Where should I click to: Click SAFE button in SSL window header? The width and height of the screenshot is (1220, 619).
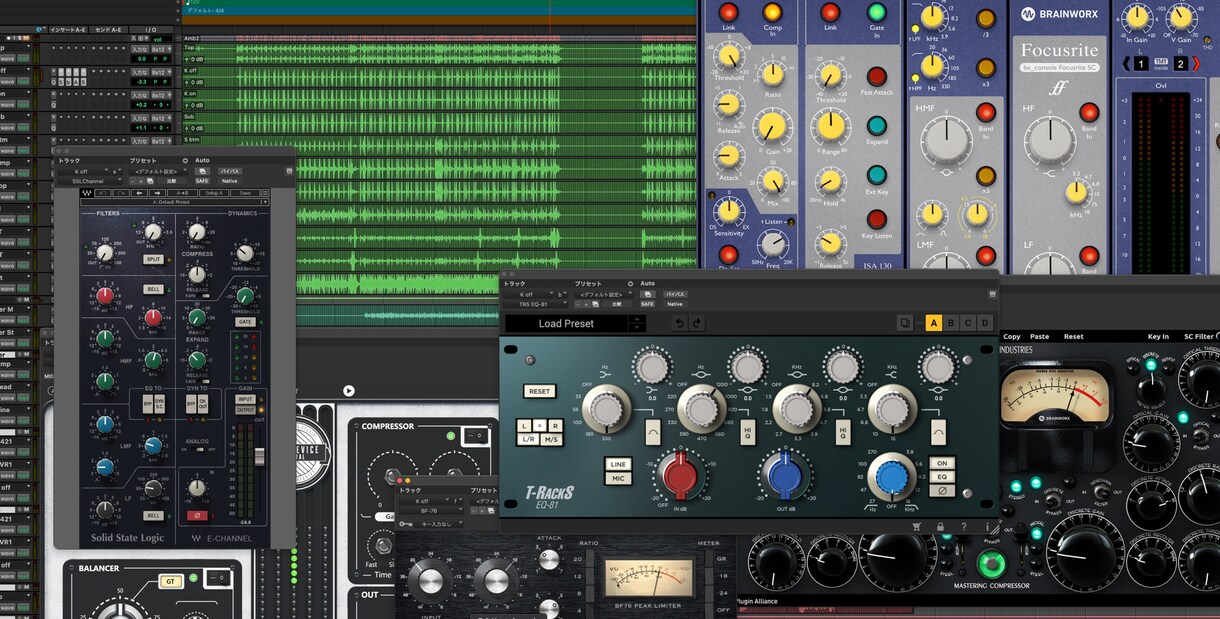coord(203,181)
